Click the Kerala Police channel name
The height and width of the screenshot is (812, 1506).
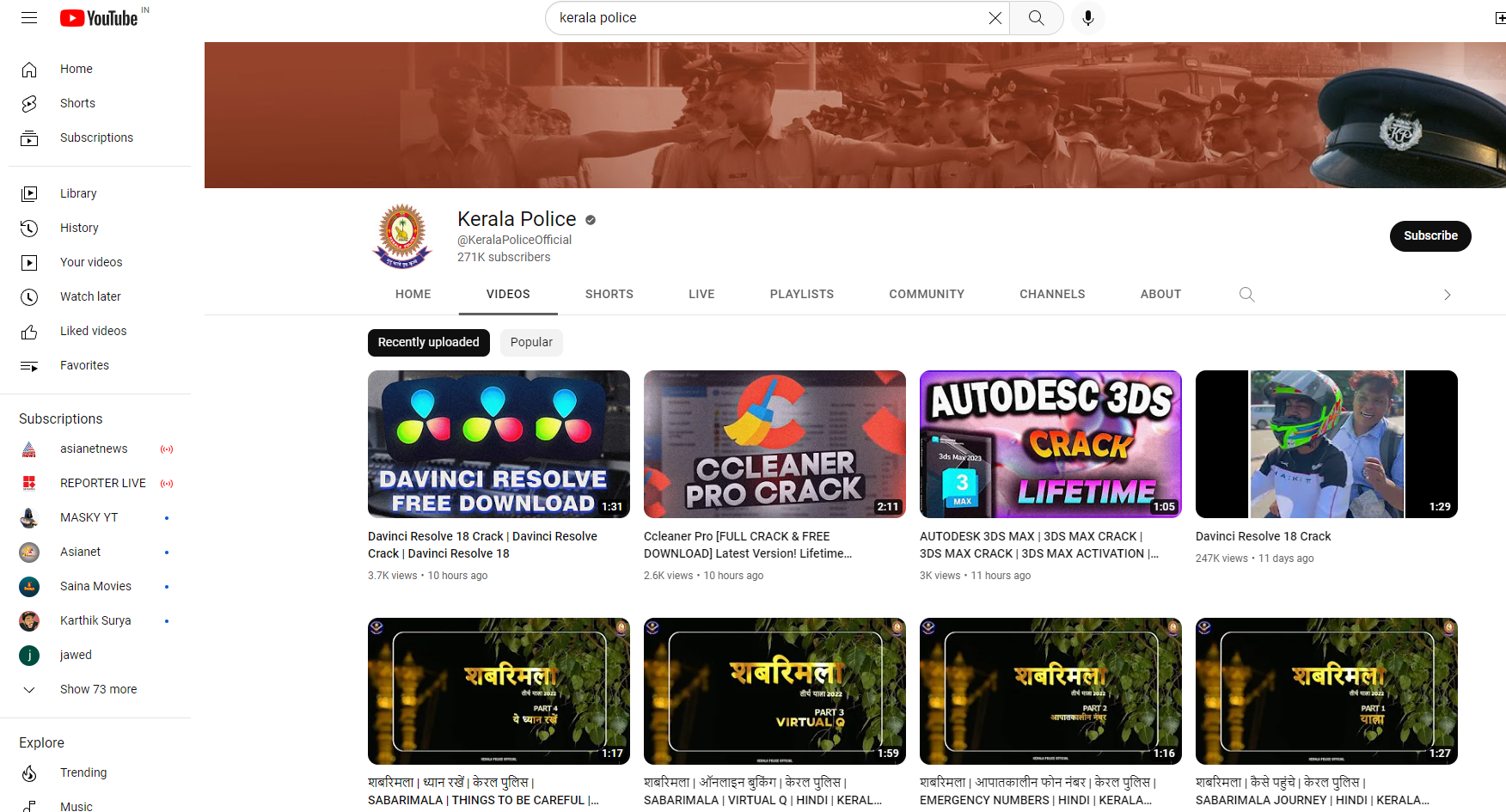point(517,219)
